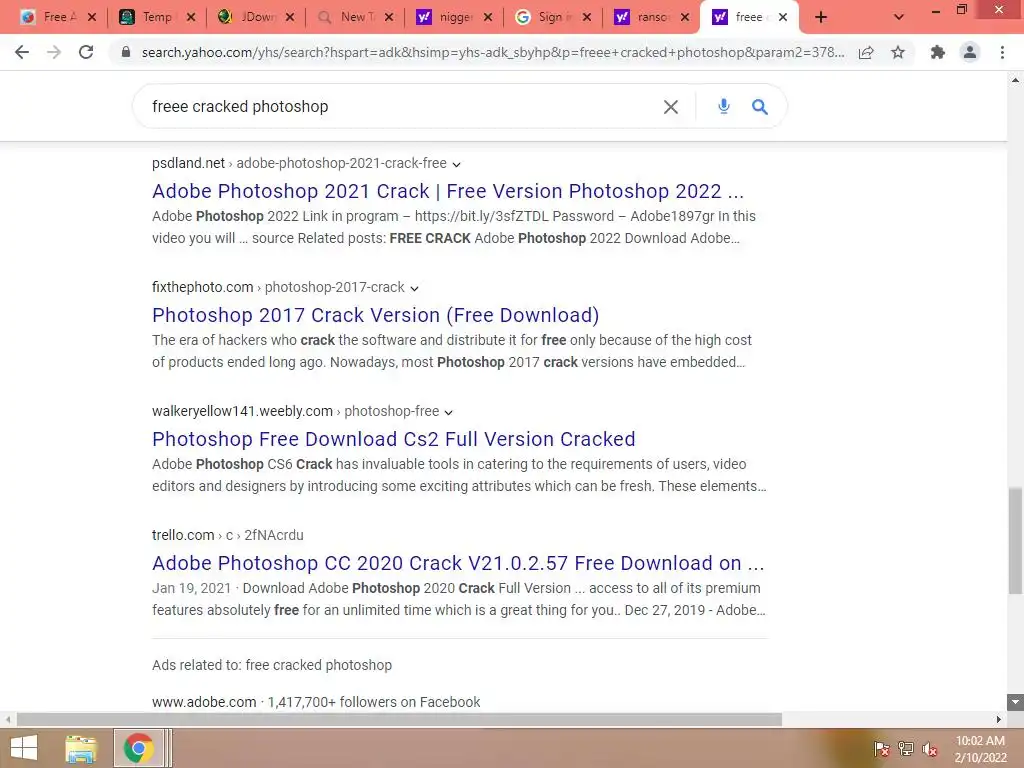Open the Windows Start button
The image size is (1024, 768).
pos(24,748)
